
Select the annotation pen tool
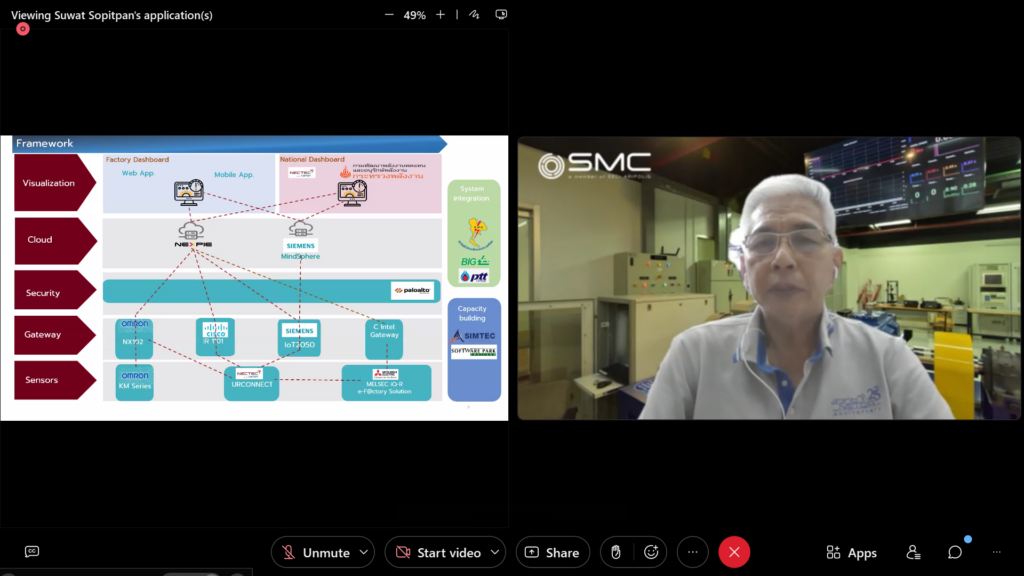pos(470,14)
